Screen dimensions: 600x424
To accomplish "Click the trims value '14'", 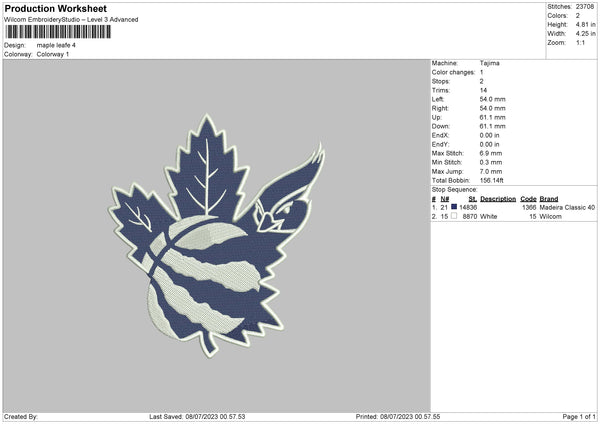I will (483, 90).
